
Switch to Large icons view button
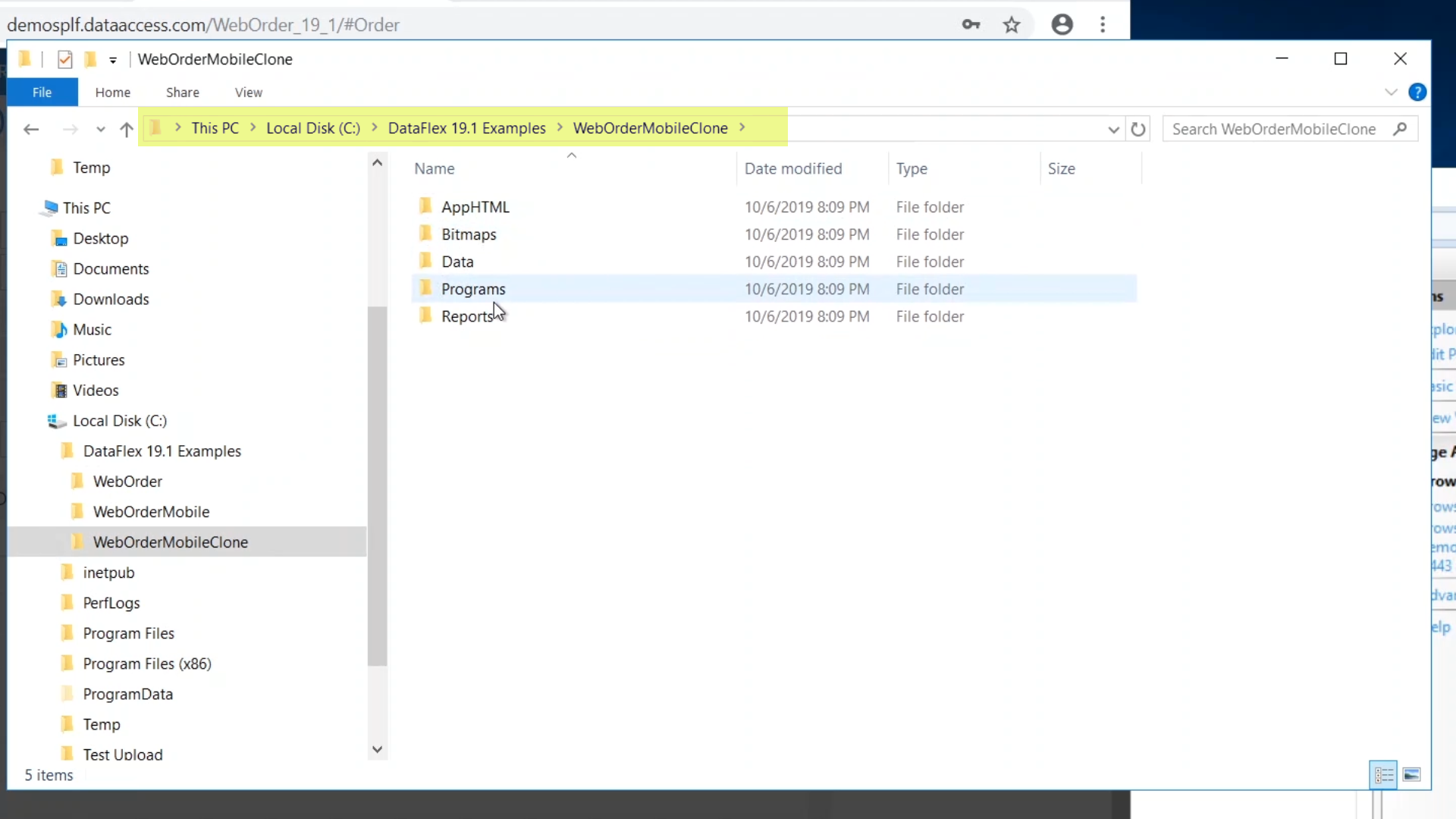1411,775
